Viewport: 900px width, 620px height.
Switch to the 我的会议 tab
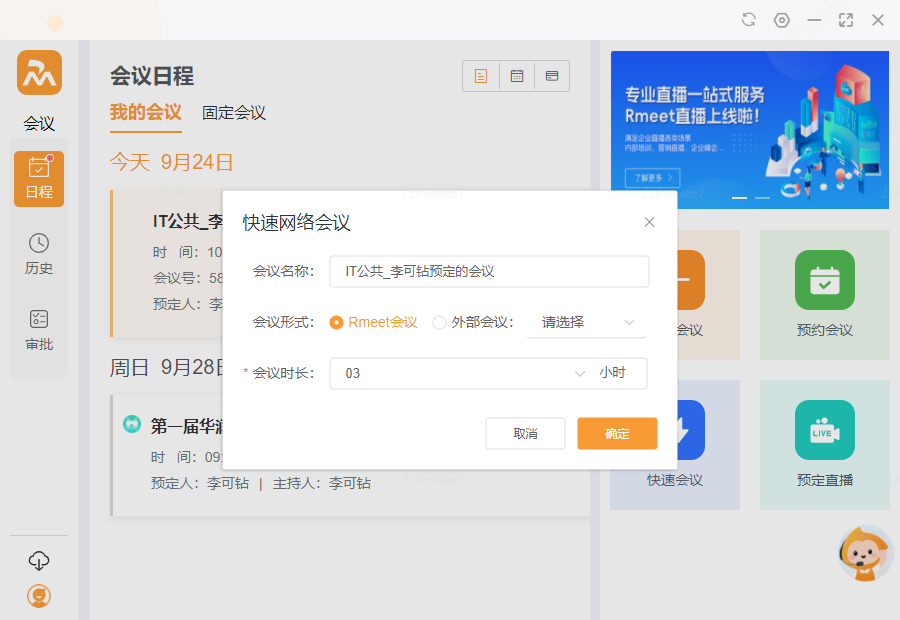[146, 112]
